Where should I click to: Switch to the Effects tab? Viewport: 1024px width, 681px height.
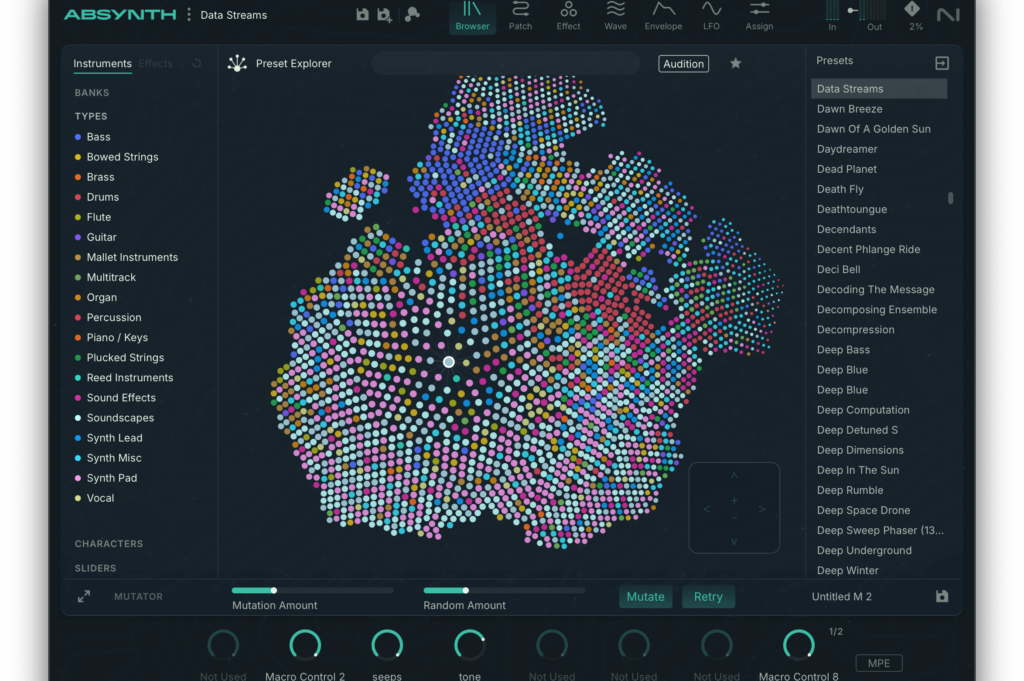coord(156,64)
